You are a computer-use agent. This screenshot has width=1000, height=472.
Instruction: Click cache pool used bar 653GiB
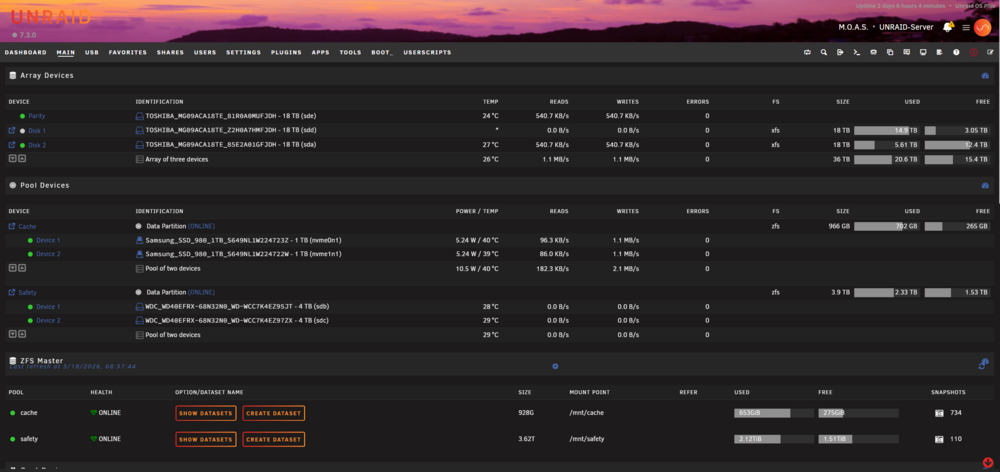click(774, 413)
